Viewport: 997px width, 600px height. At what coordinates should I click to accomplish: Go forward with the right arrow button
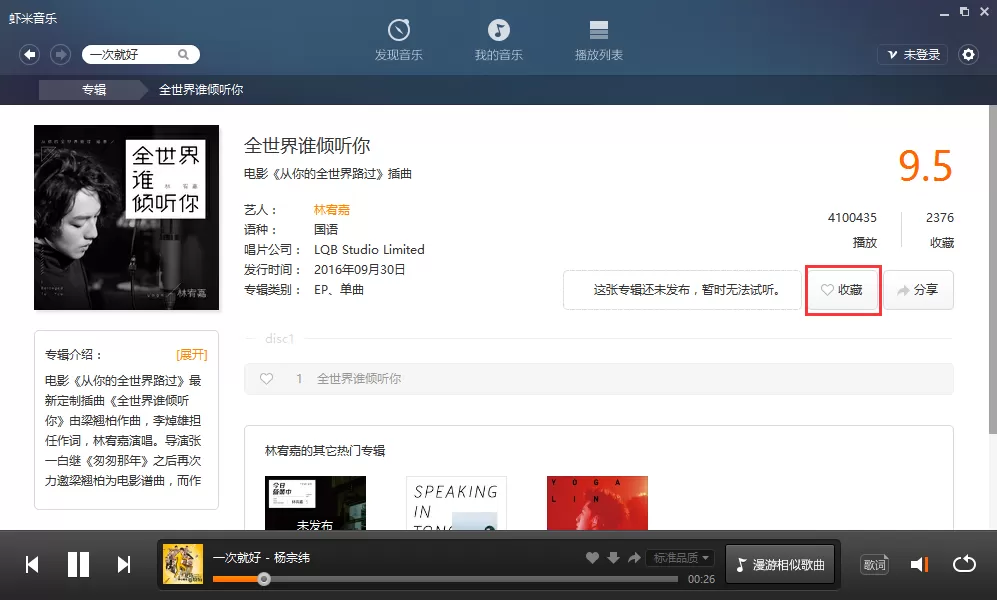(60, 55)
